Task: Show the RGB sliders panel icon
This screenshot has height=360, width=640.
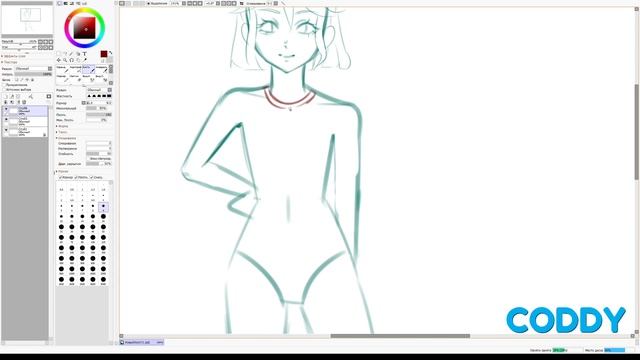Action: click(x=66, y=3)
